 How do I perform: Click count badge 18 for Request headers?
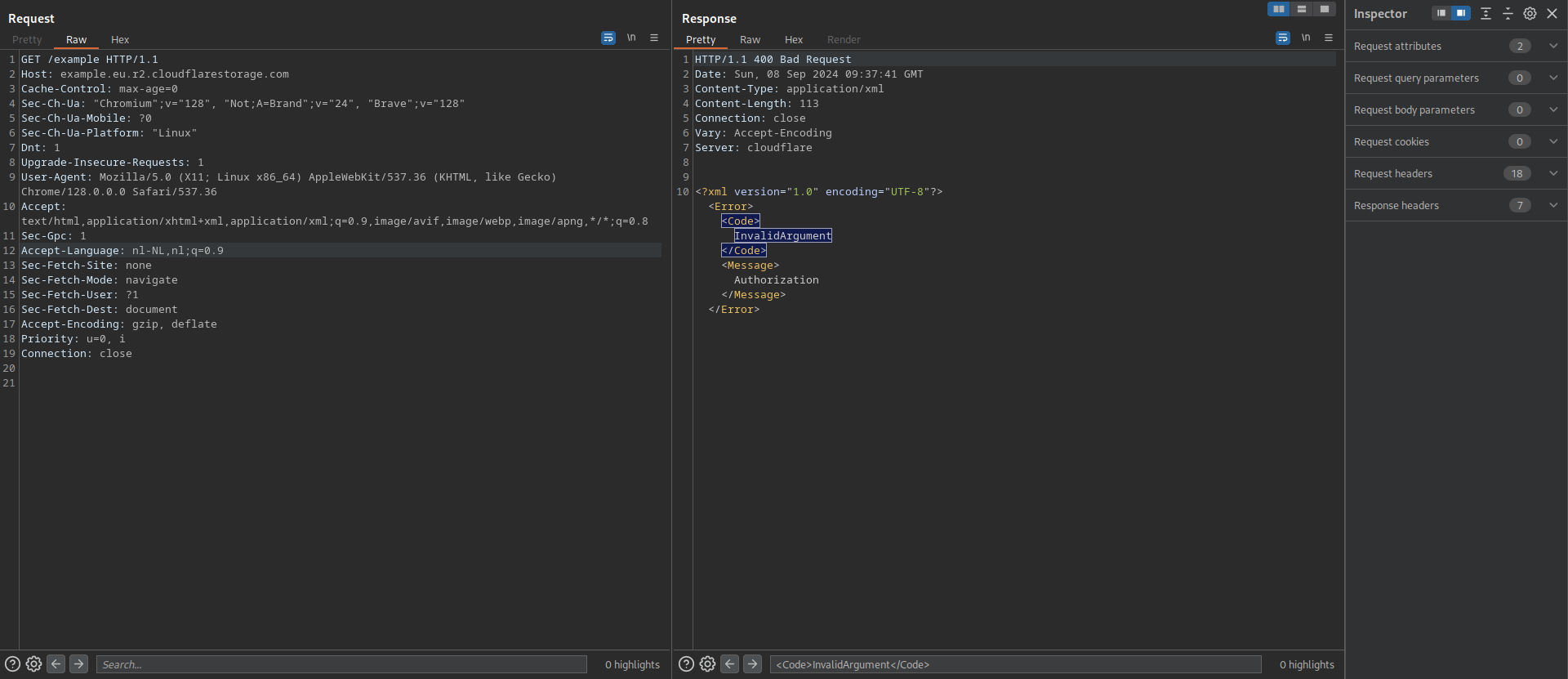click(1517, 173)
